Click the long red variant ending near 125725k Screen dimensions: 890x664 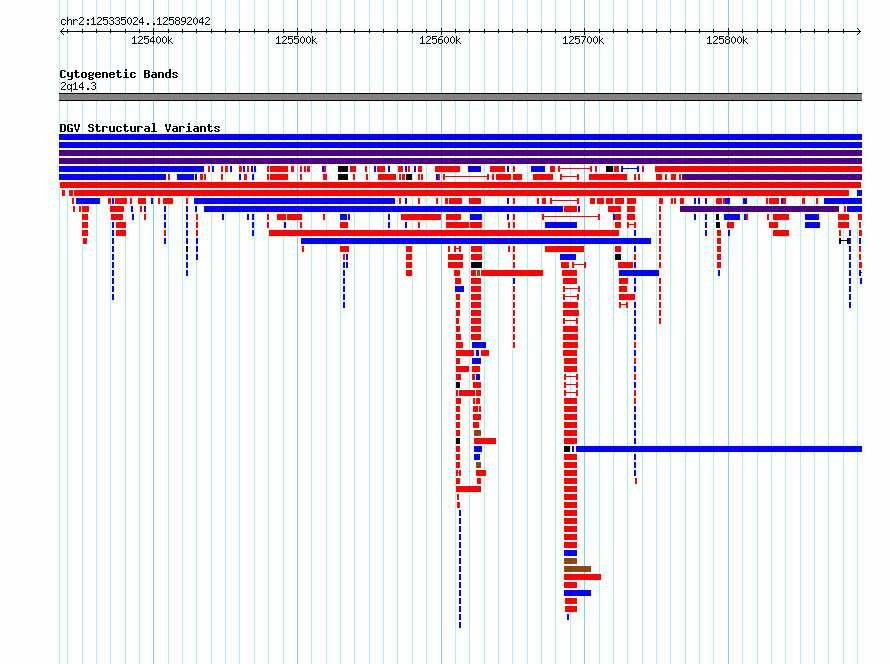pyautogui.click(x=444, y=233)
